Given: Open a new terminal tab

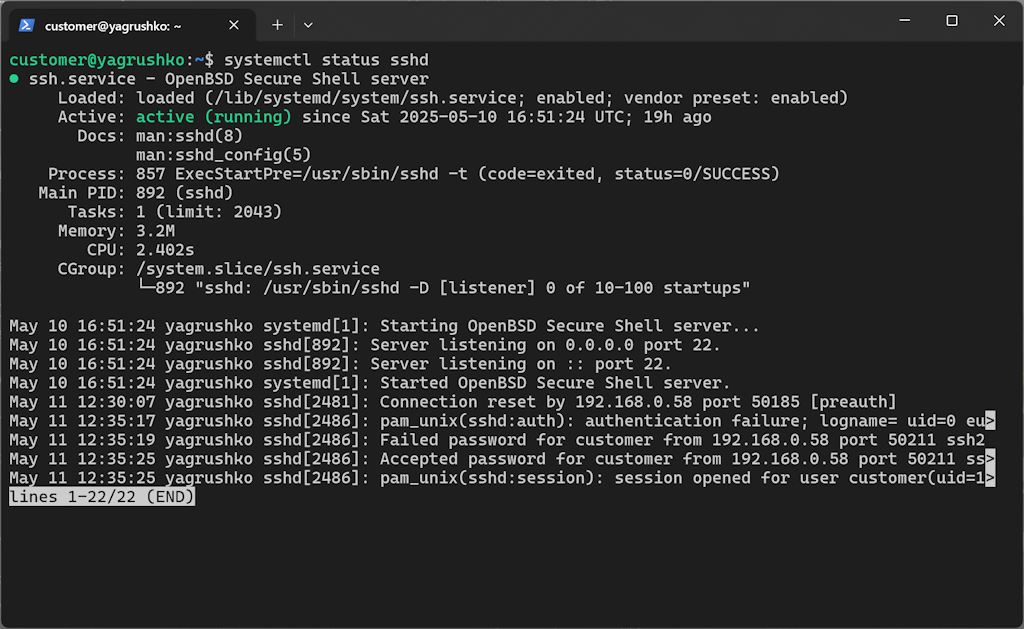Looking at the screenshot, I should click(278, 25).
